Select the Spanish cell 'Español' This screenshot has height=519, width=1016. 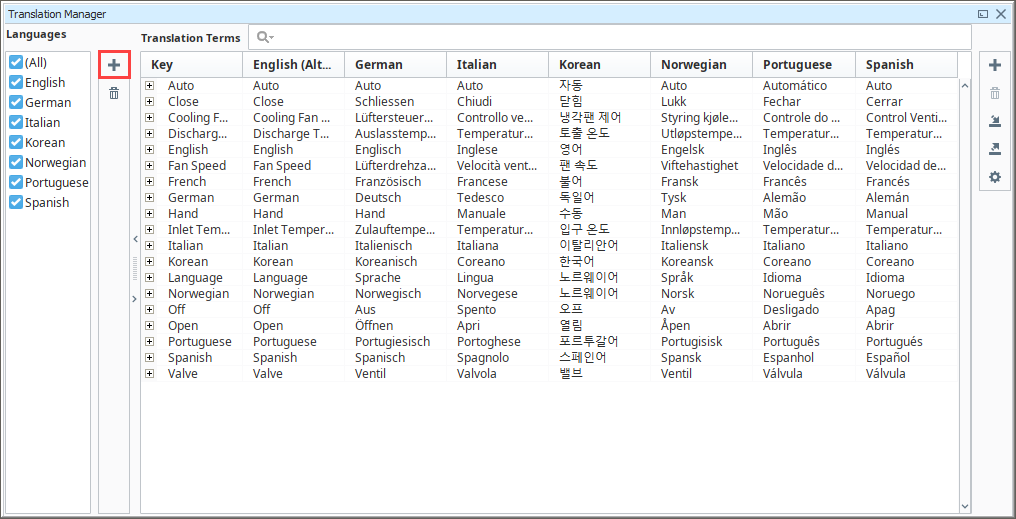click(888, 358)
